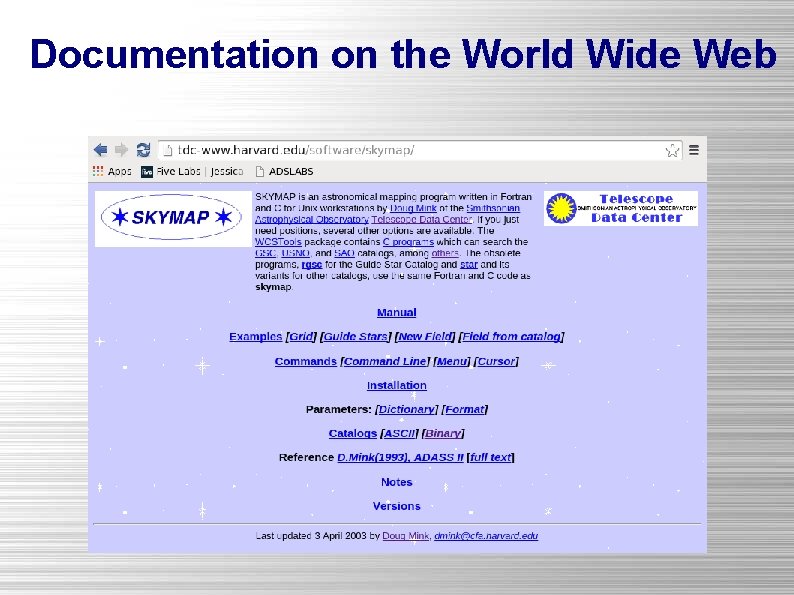Open the rgsc program link
794x595 pixels.
pyautogui.click(x=312, y=265)
